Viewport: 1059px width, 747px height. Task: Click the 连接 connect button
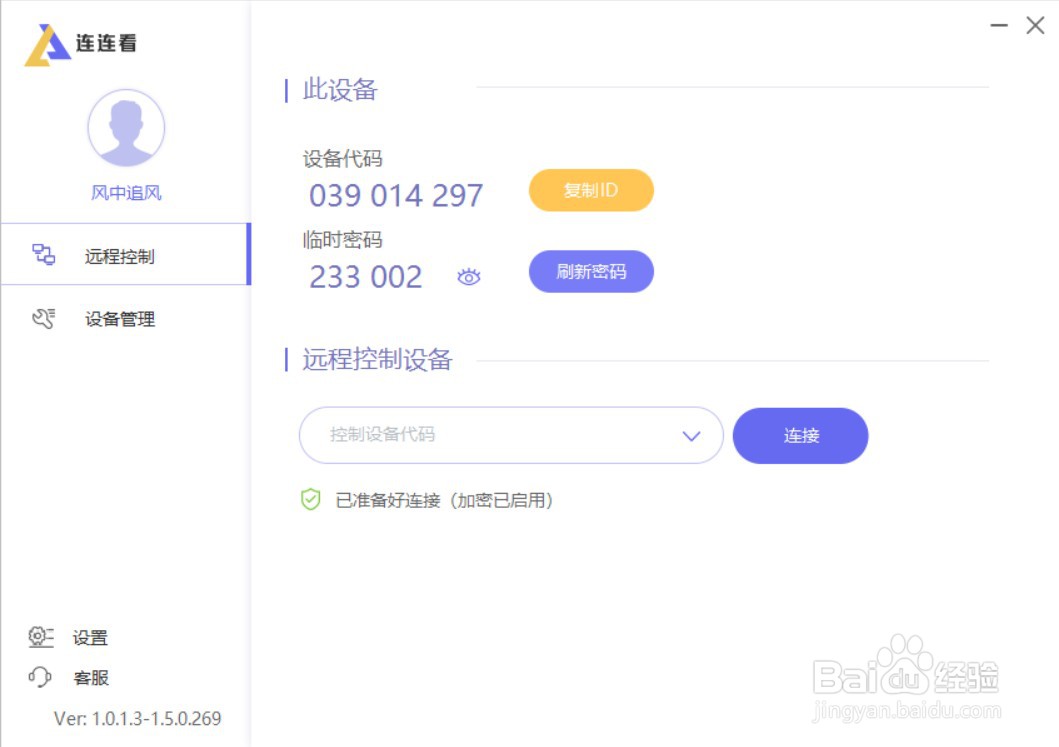[800, 436]
